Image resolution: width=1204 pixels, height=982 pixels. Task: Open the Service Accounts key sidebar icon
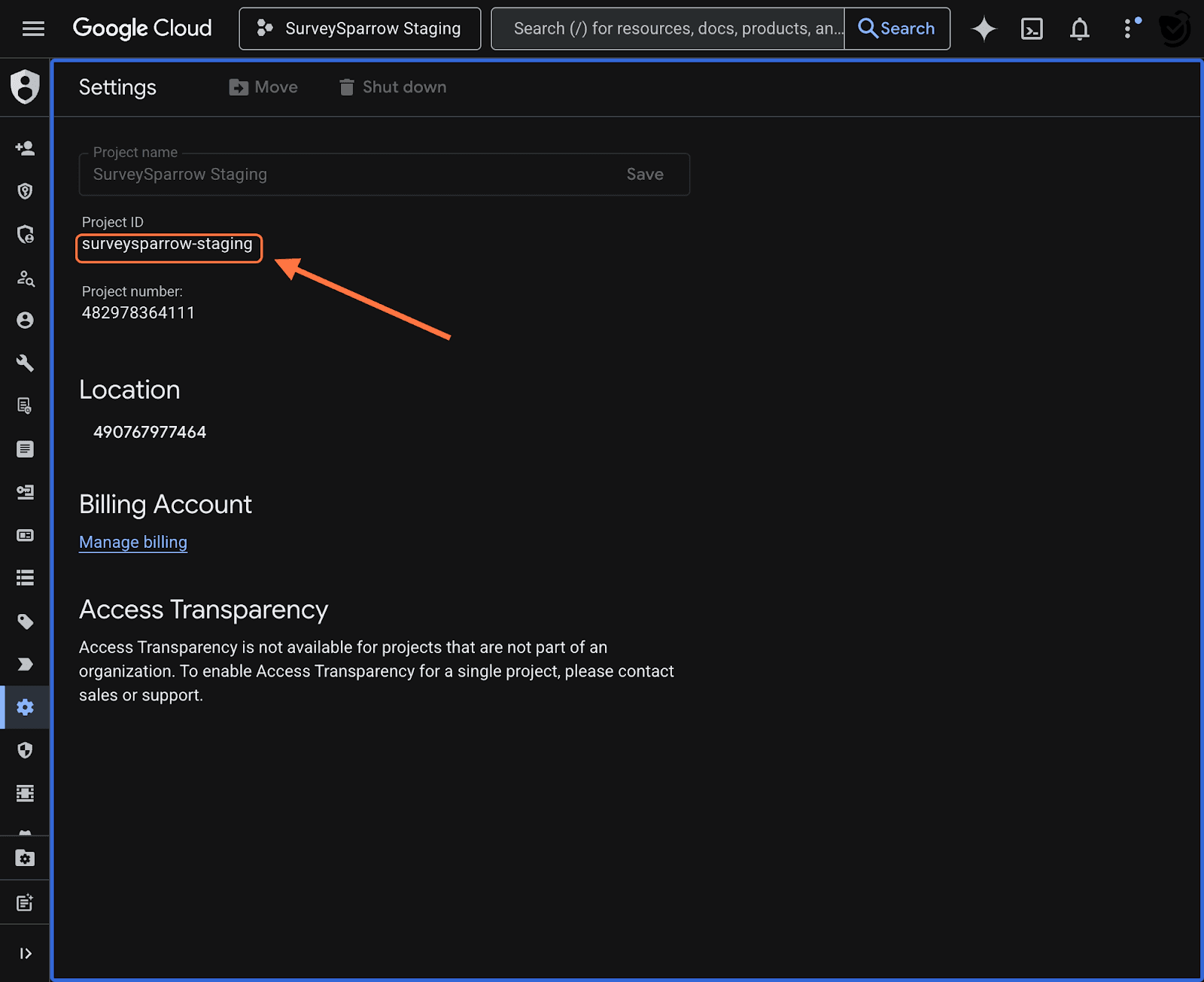point(25,492)
